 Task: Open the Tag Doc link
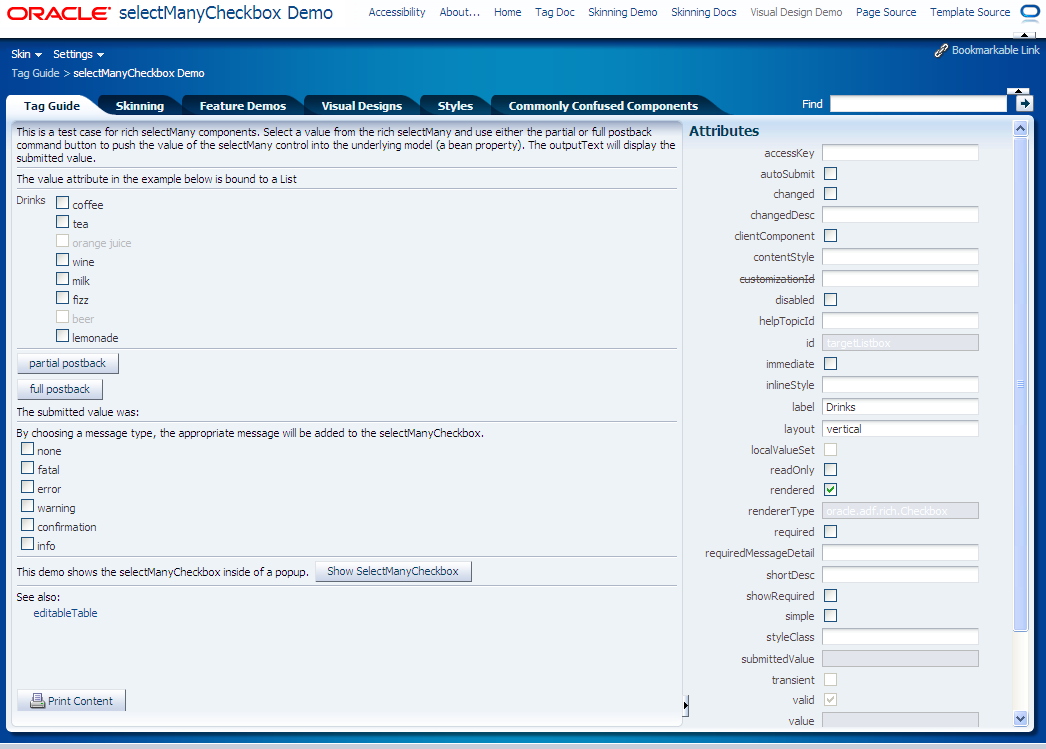[x=554, y=12]
